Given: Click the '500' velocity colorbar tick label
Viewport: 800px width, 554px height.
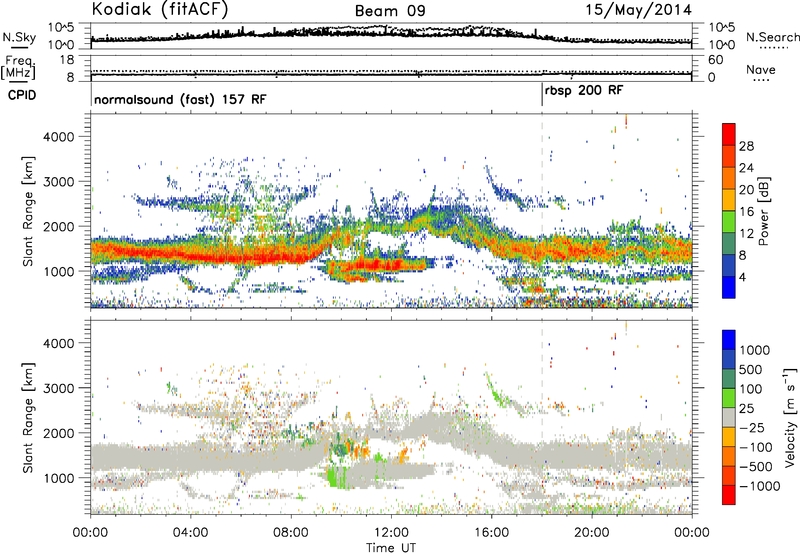Looking at the screenshot, I should pyautogui.click(x=752, y=369).
